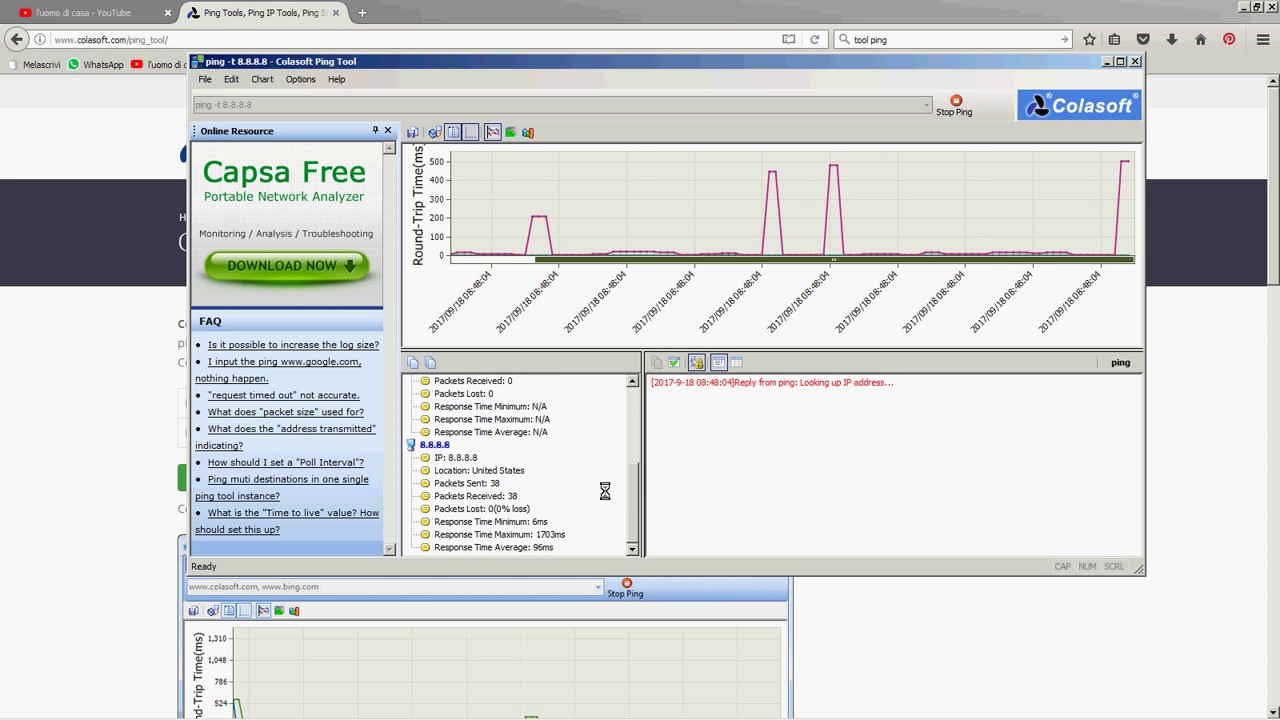Click the Pinterest icon in browser toolbar
Image resolution: width=1280 pixels, height=720 pixels.
[1229, 39]
